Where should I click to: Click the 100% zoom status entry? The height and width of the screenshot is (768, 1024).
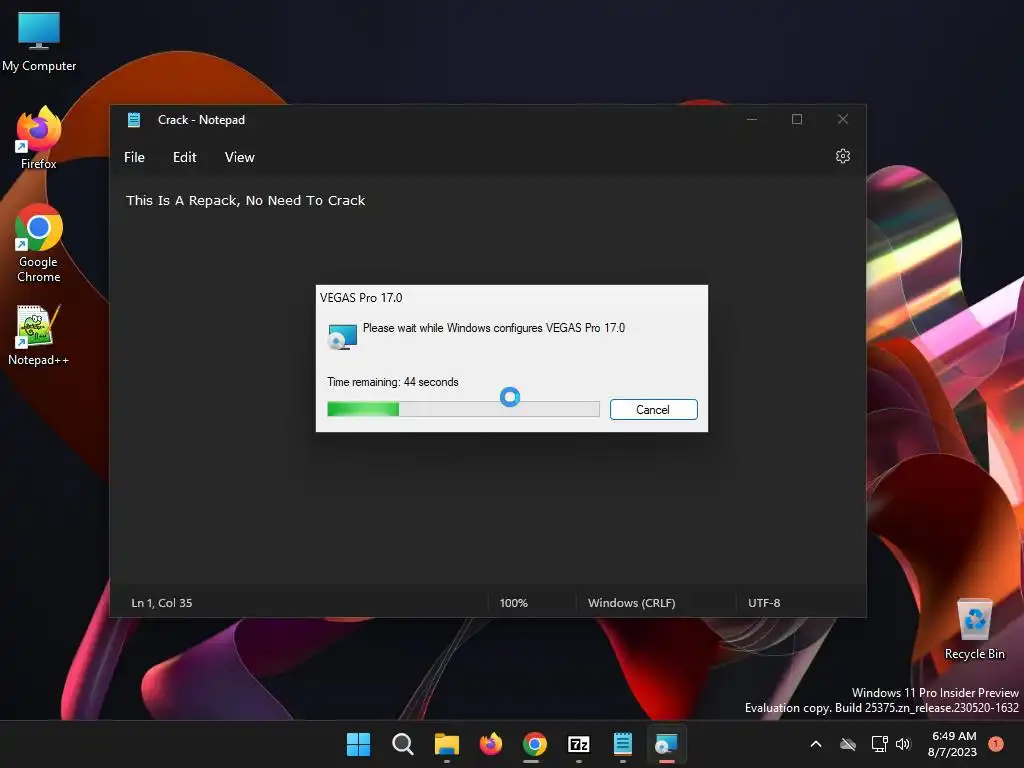[x=513, y=603]
